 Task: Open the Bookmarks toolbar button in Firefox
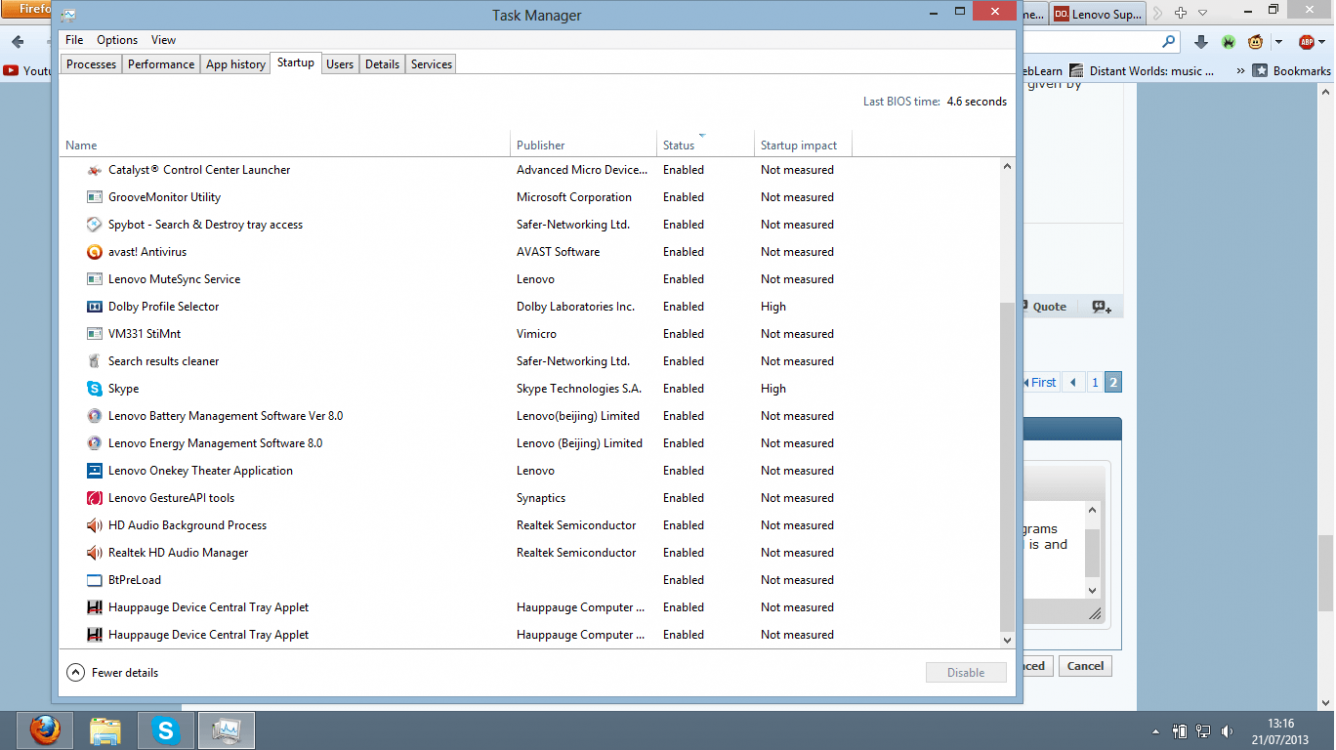click(x=1292, y=71)
